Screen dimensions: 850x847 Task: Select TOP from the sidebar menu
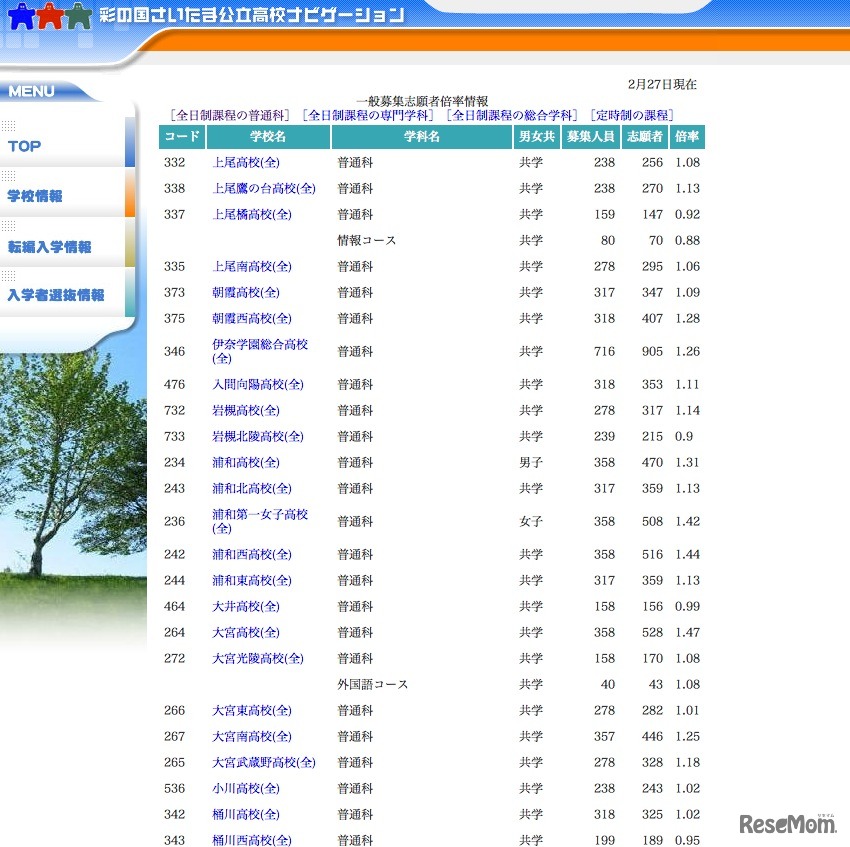[24, 146]
